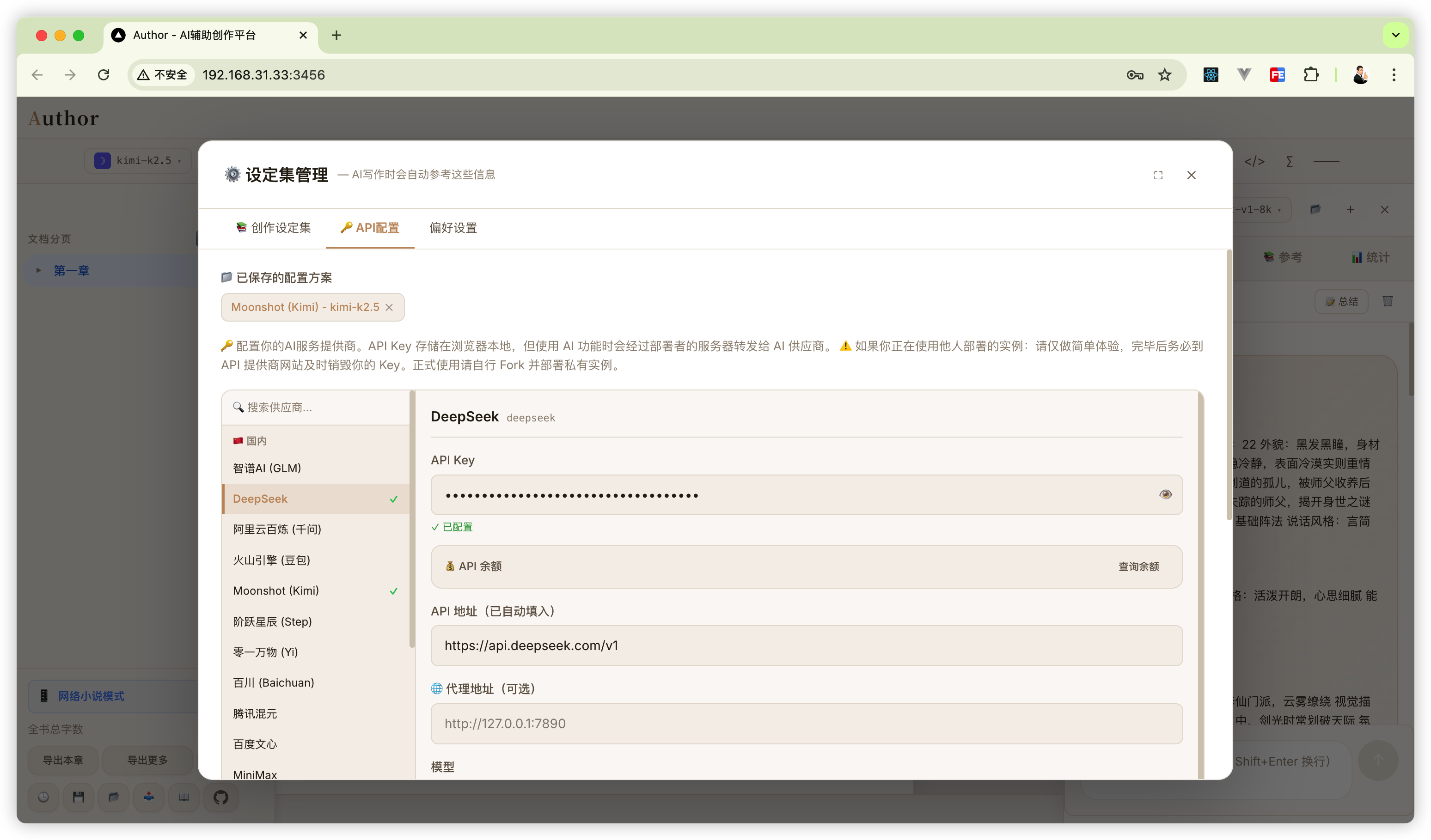Open the GitHub icon in bottom toolbar
The width and height of the screenshot is (1431, 840).
(x=221, y=797)
